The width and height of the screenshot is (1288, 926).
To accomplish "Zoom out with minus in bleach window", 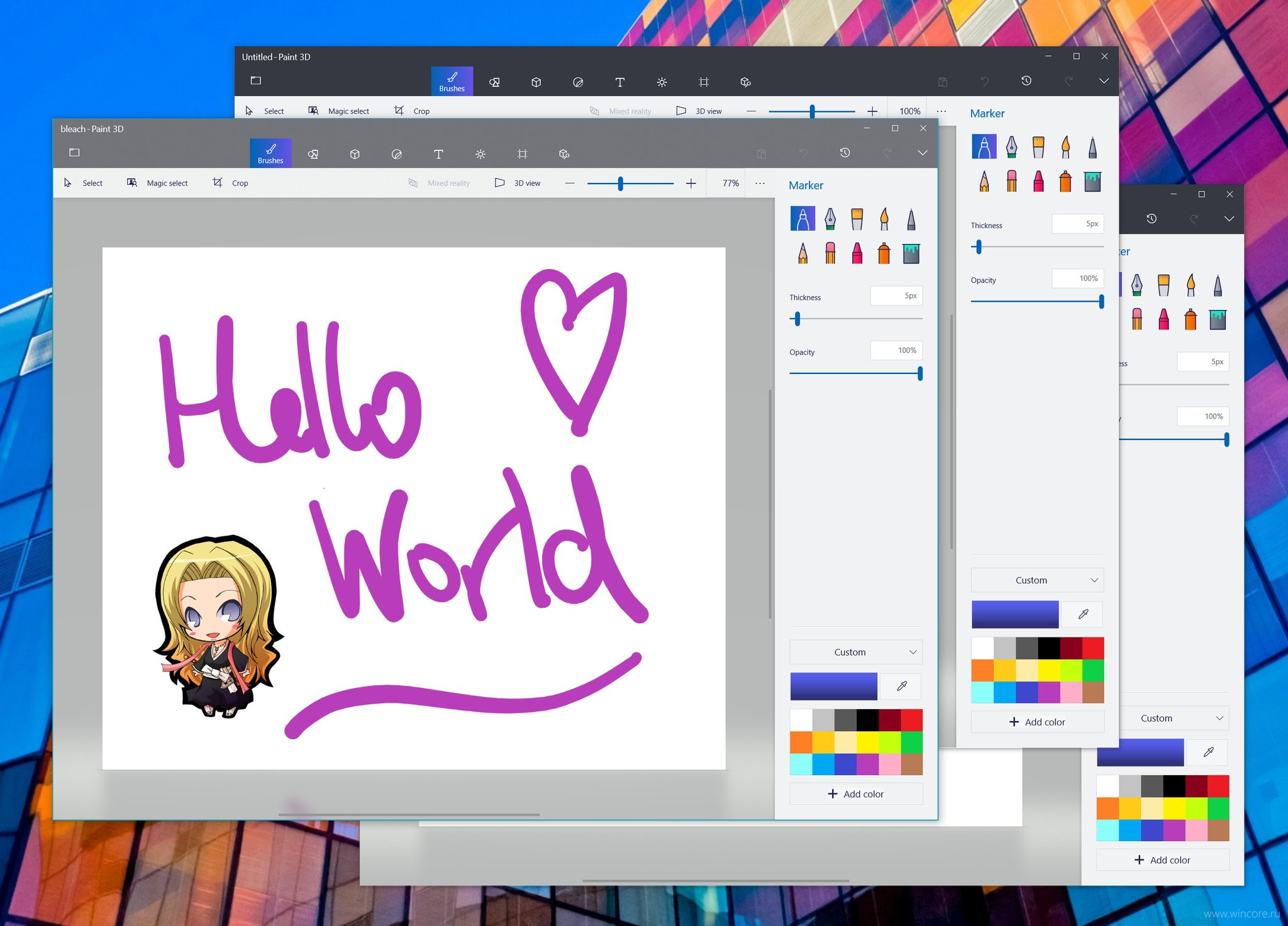I will pyautogui.click(x=570, y=183).
